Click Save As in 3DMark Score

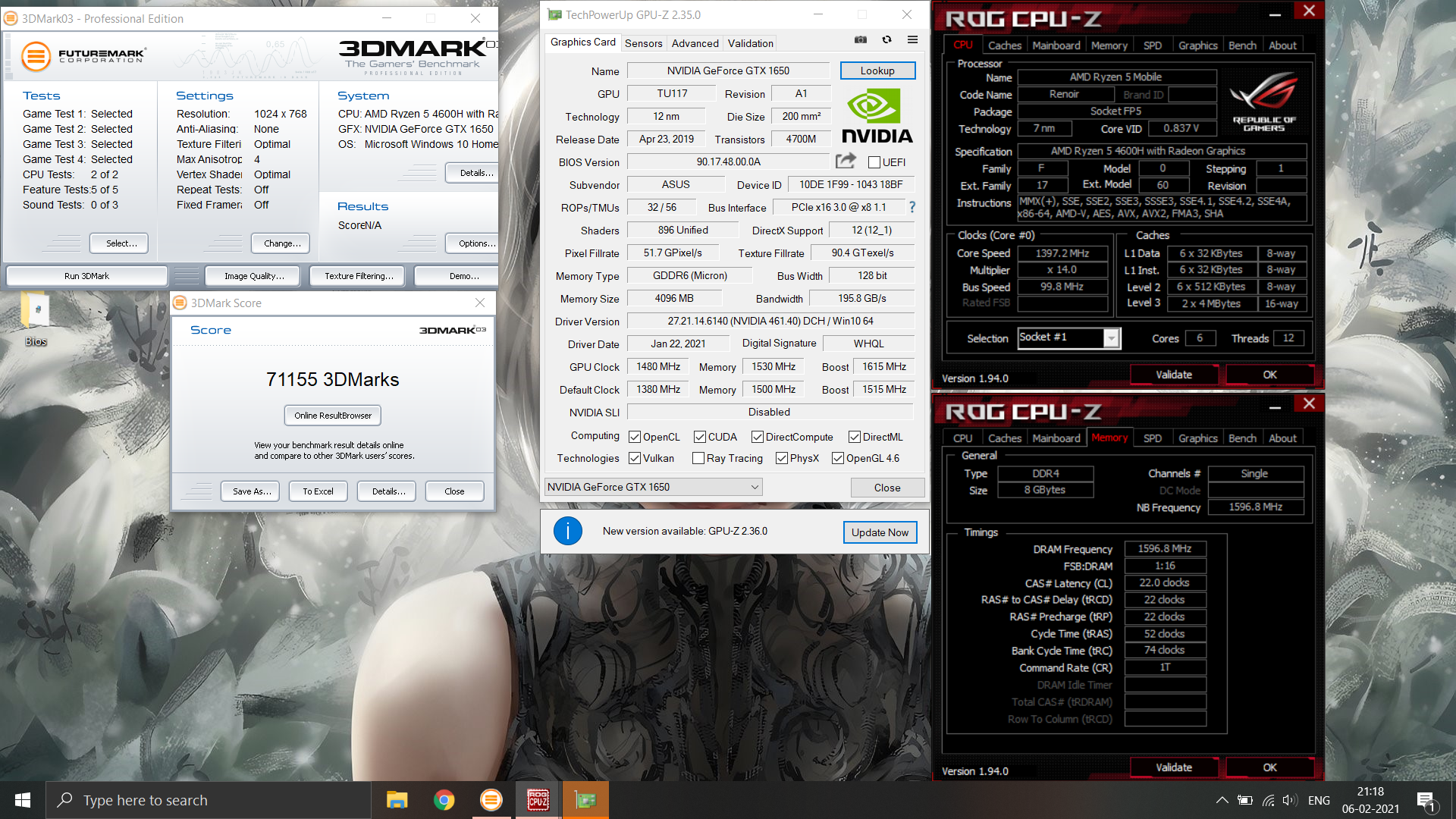point(252,491)
